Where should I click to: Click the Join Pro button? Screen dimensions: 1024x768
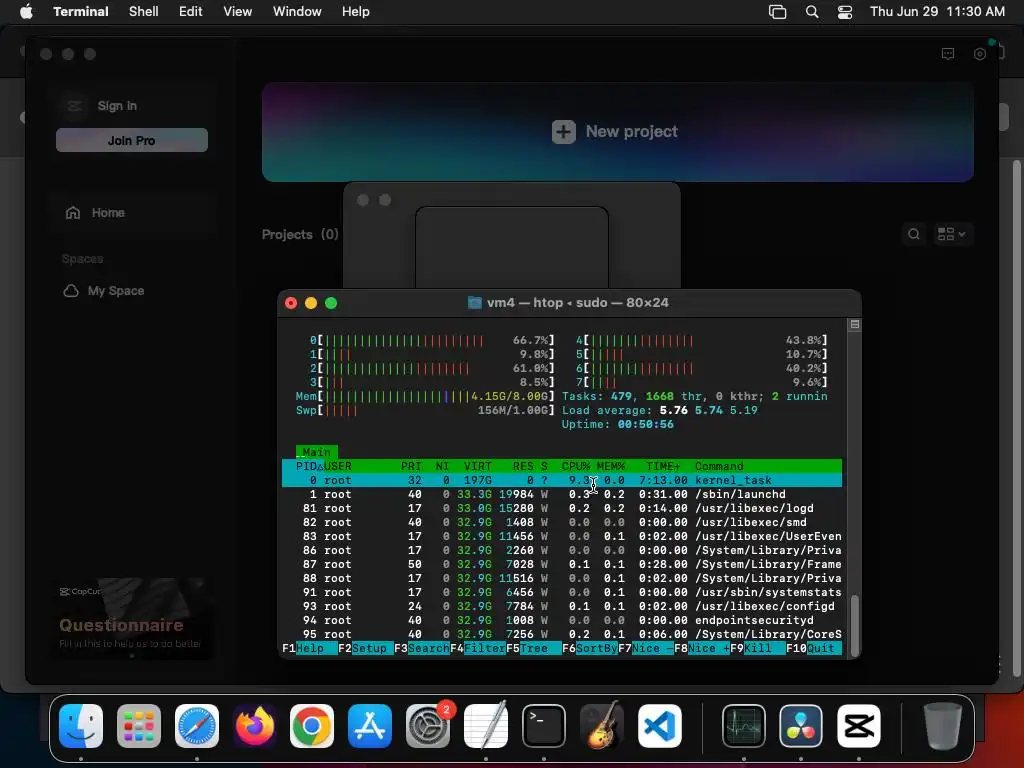coord(132,140)
